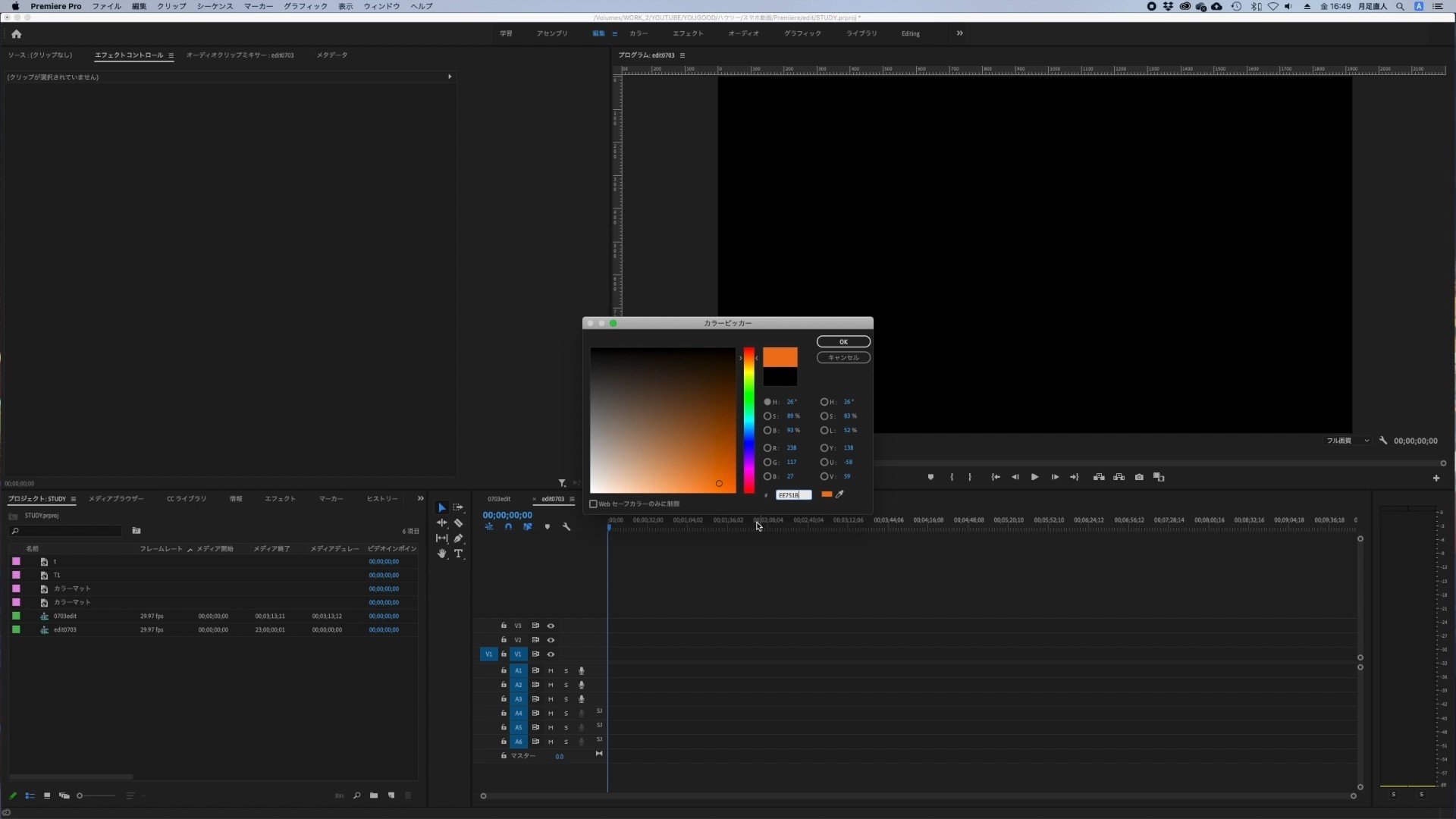
Task: Expand project panel tabs overflow
Action: (421, 499)
